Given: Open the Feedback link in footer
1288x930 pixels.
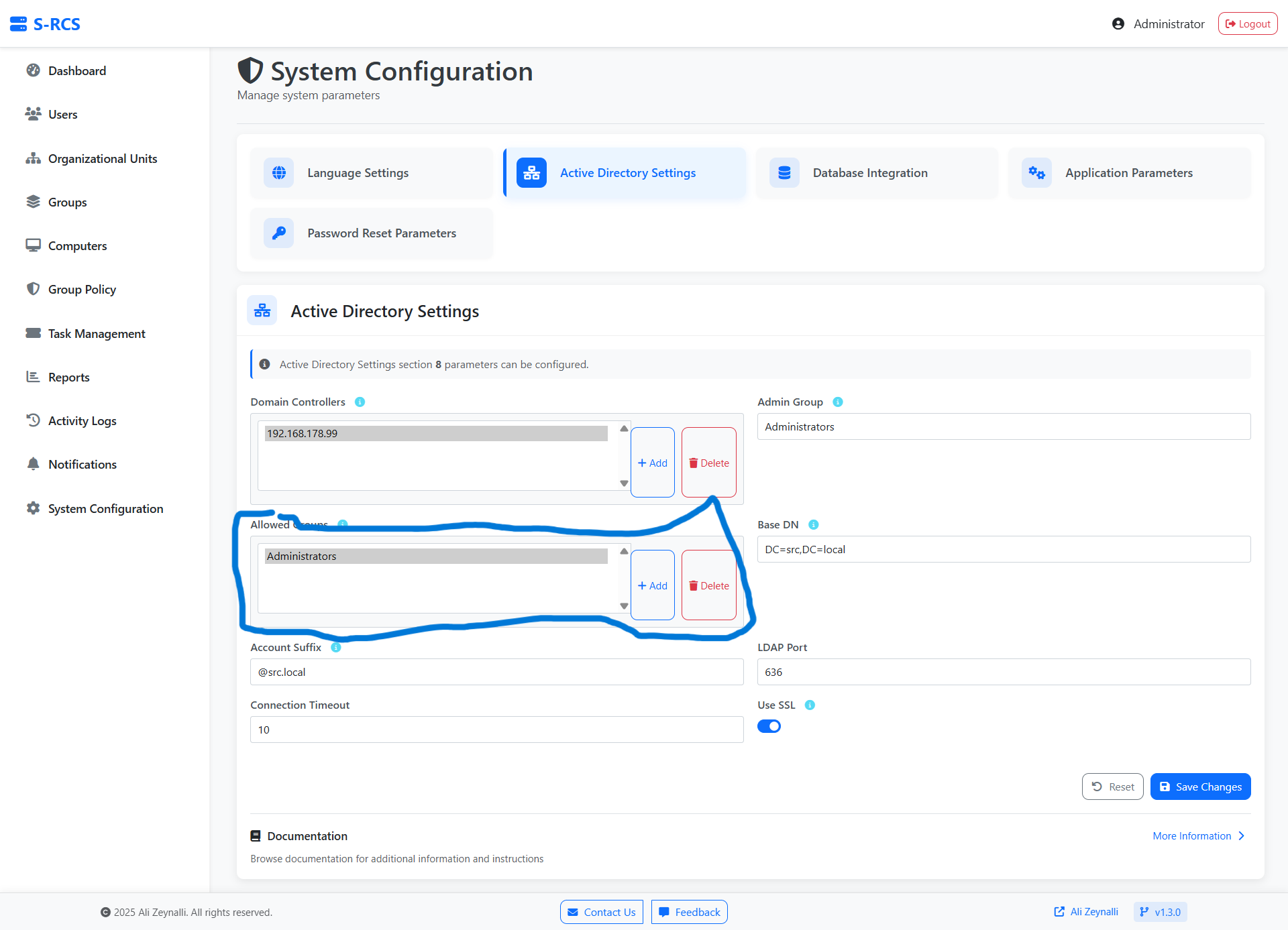Looking at the screenshot, I should click(x=689, y=912).
